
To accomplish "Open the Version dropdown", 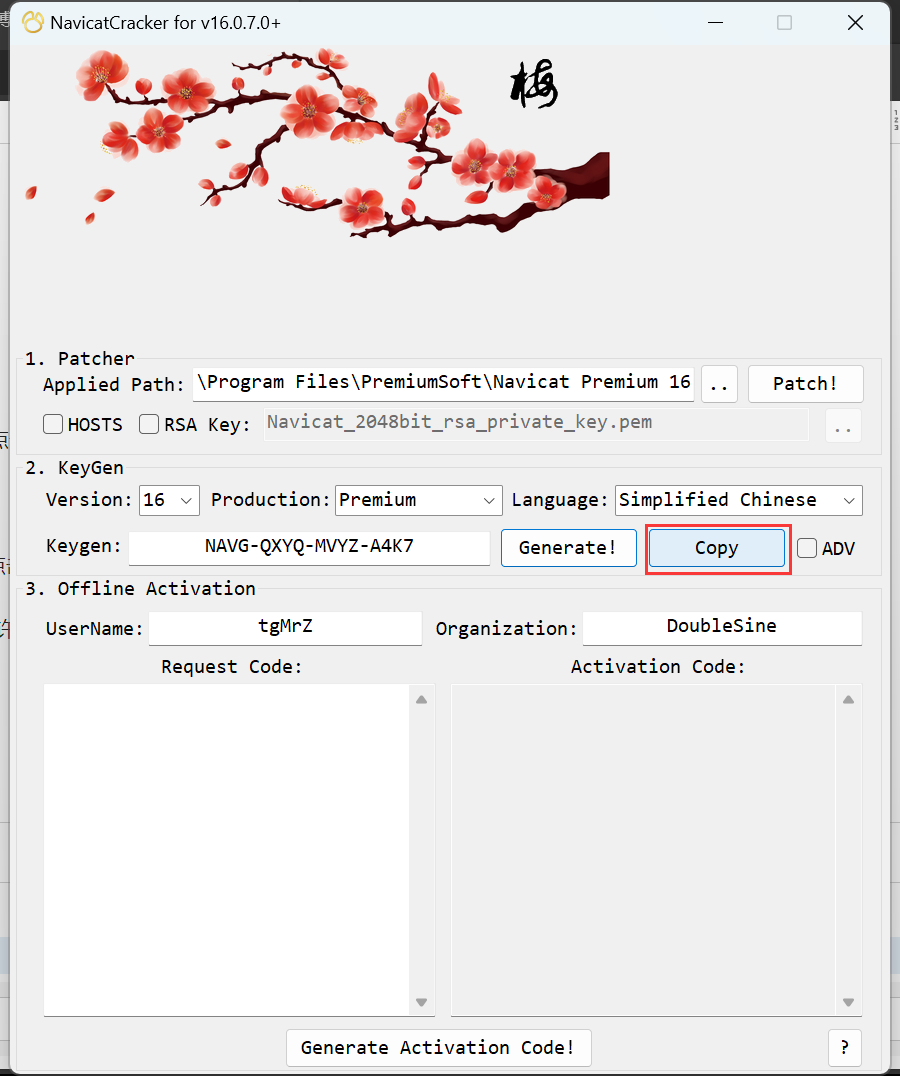I will (169, 500).
